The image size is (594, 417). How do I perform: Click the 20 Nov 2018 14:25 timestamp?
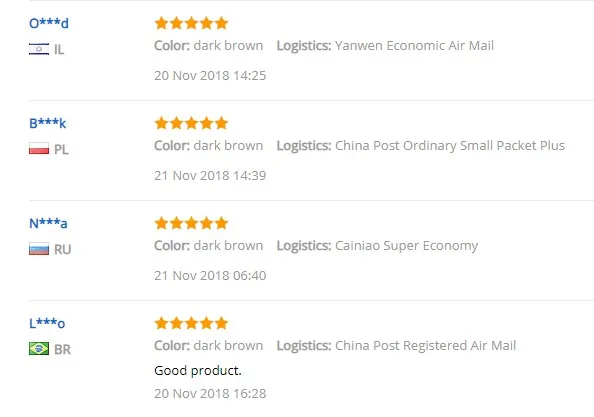coord(210,75)
